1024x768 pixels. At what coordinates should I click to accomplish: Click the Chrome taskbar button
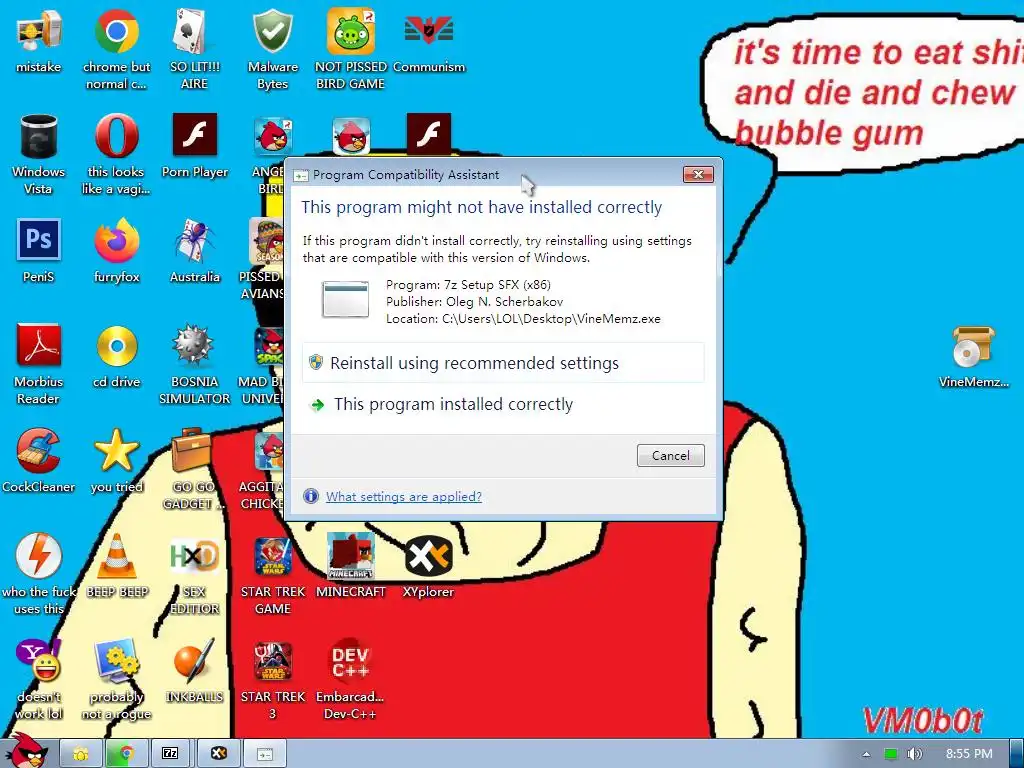click(126, 754)
